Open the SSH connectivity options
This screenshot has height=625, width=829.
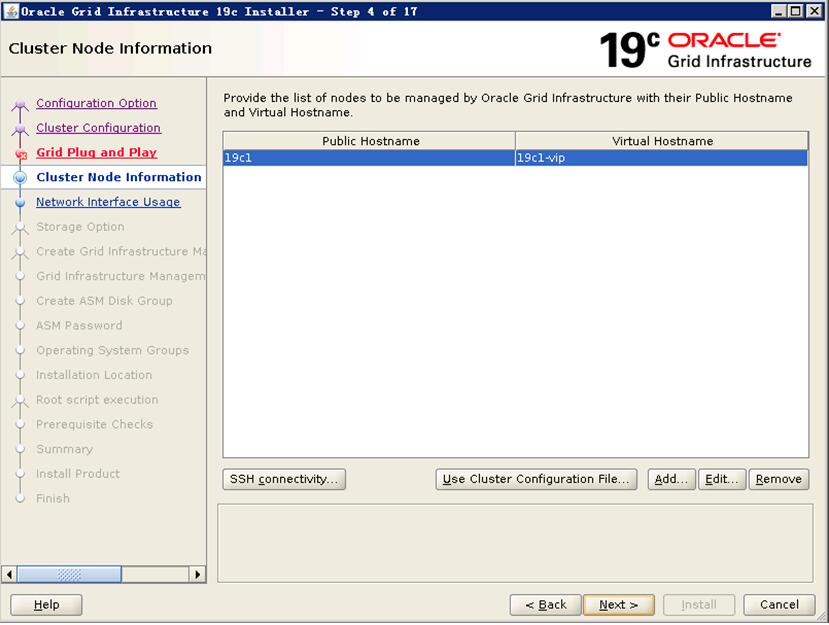click(x=284, y=479)
